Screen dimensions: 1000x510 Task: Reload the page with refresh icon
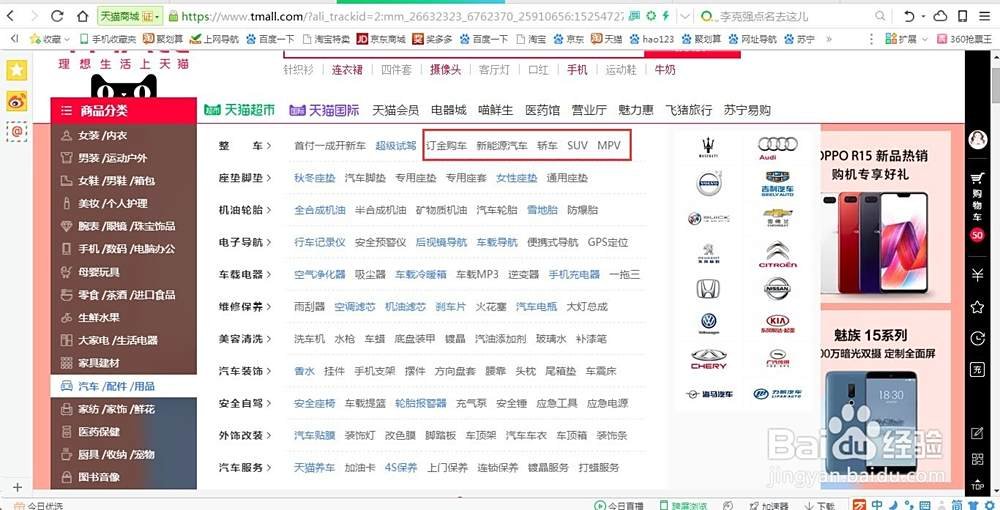[x=57, y=16]
